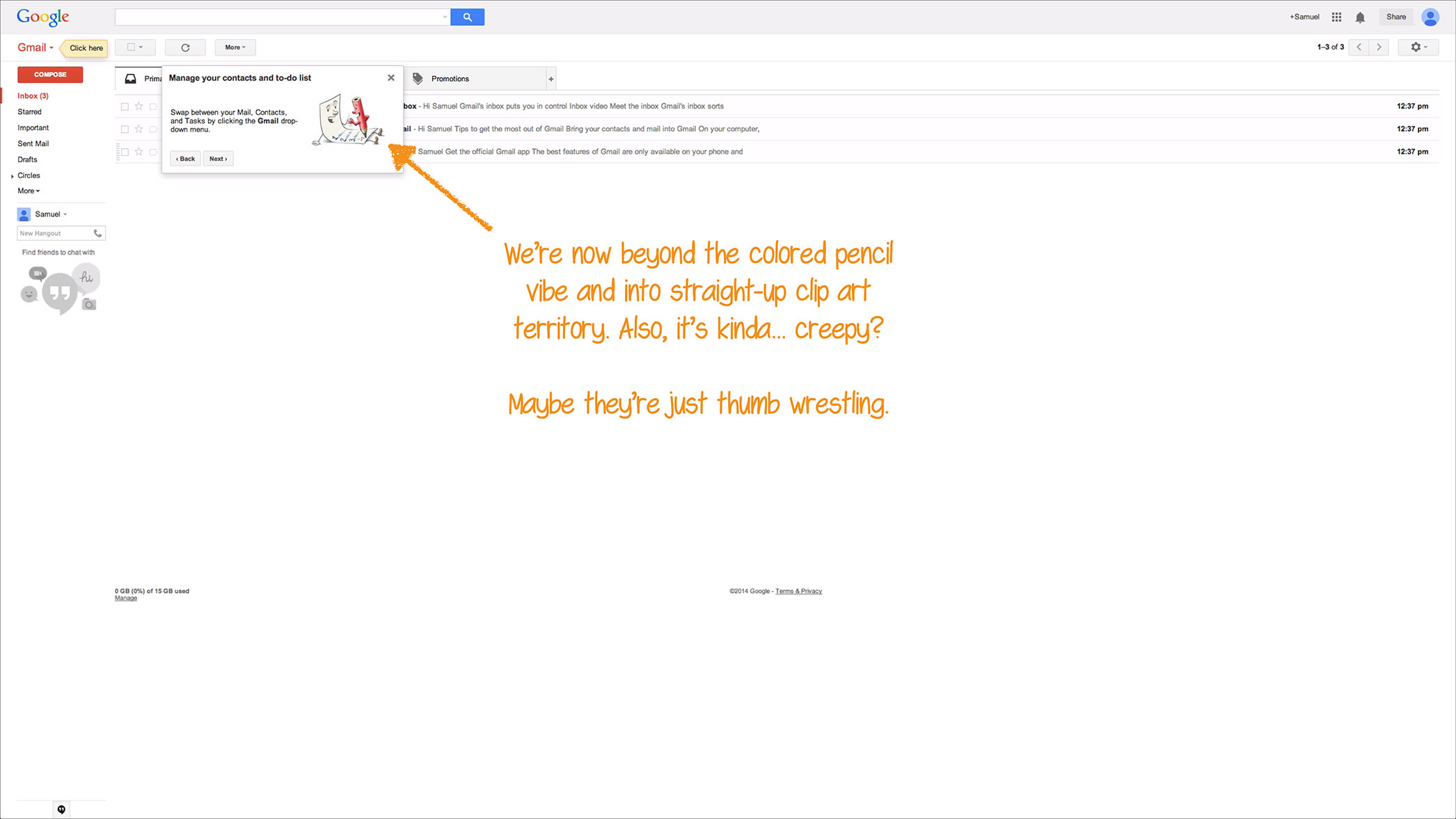Click Next in the tour popup
The width and height of the screenshot is (1456, 819).
(218, 159)
